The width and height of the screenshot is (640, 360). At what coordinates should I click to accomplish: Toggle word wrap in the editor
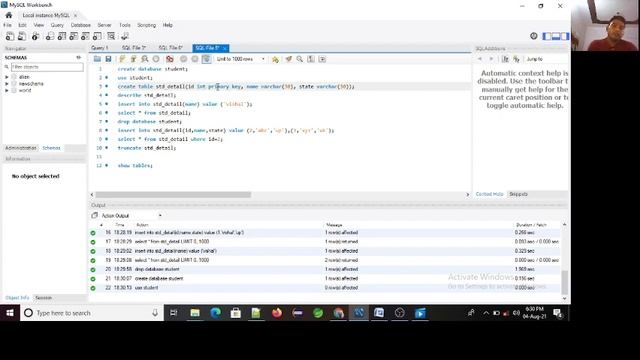(322, 59)
